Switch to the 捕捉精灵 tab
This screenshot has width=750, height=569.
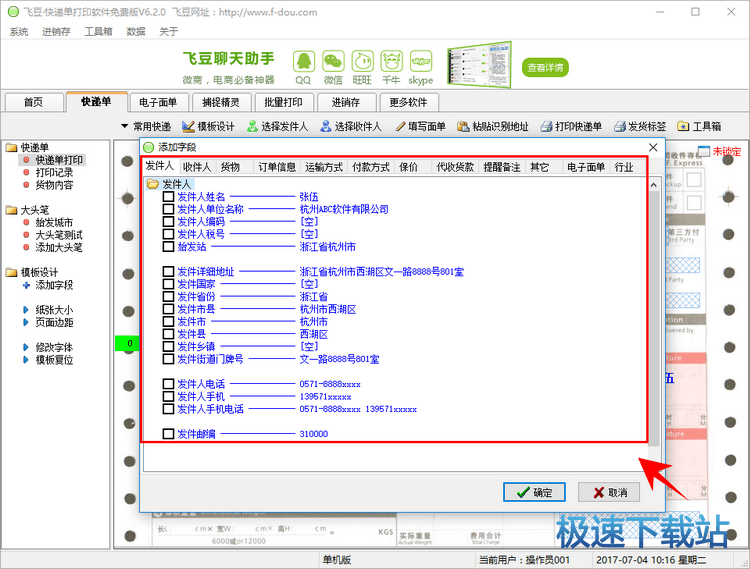coord(221,102)
